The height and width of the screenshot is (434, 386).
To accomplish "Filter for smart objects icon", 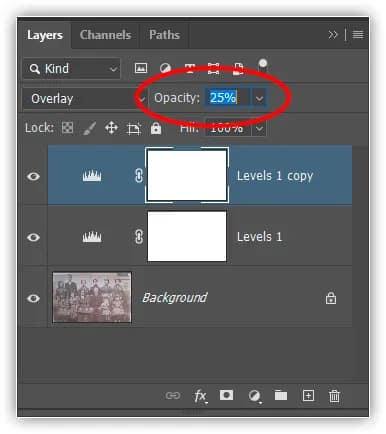I will click(238, 69).
